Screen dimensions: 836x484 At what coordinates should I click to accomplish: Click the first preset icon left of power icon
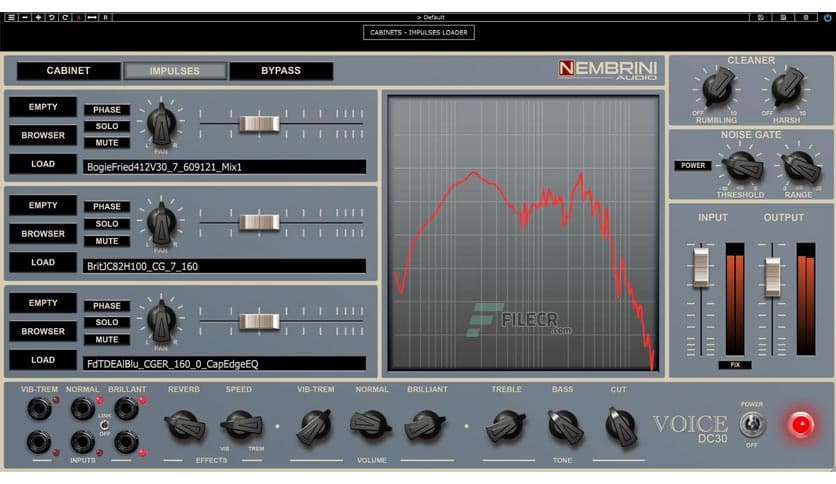click(x=761, y=18)
